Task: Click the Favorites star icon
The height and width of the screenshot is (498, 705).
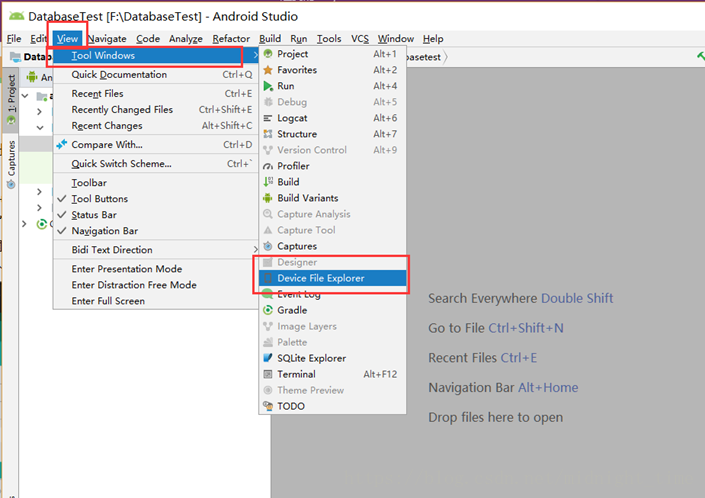Action: [x=268, y=70]
